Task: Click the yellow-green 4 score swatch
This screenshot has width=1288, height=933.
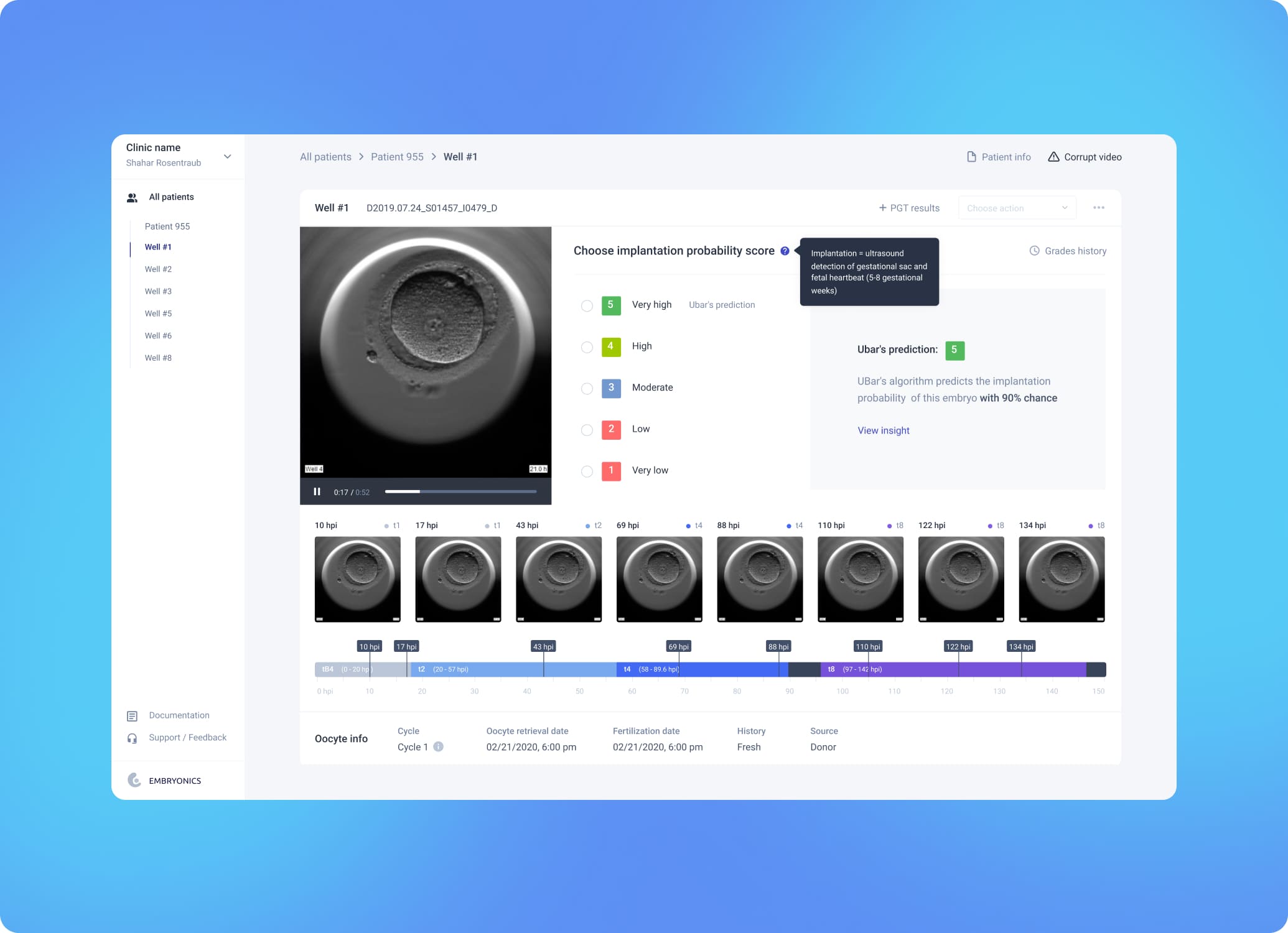Action: [611, 347]
